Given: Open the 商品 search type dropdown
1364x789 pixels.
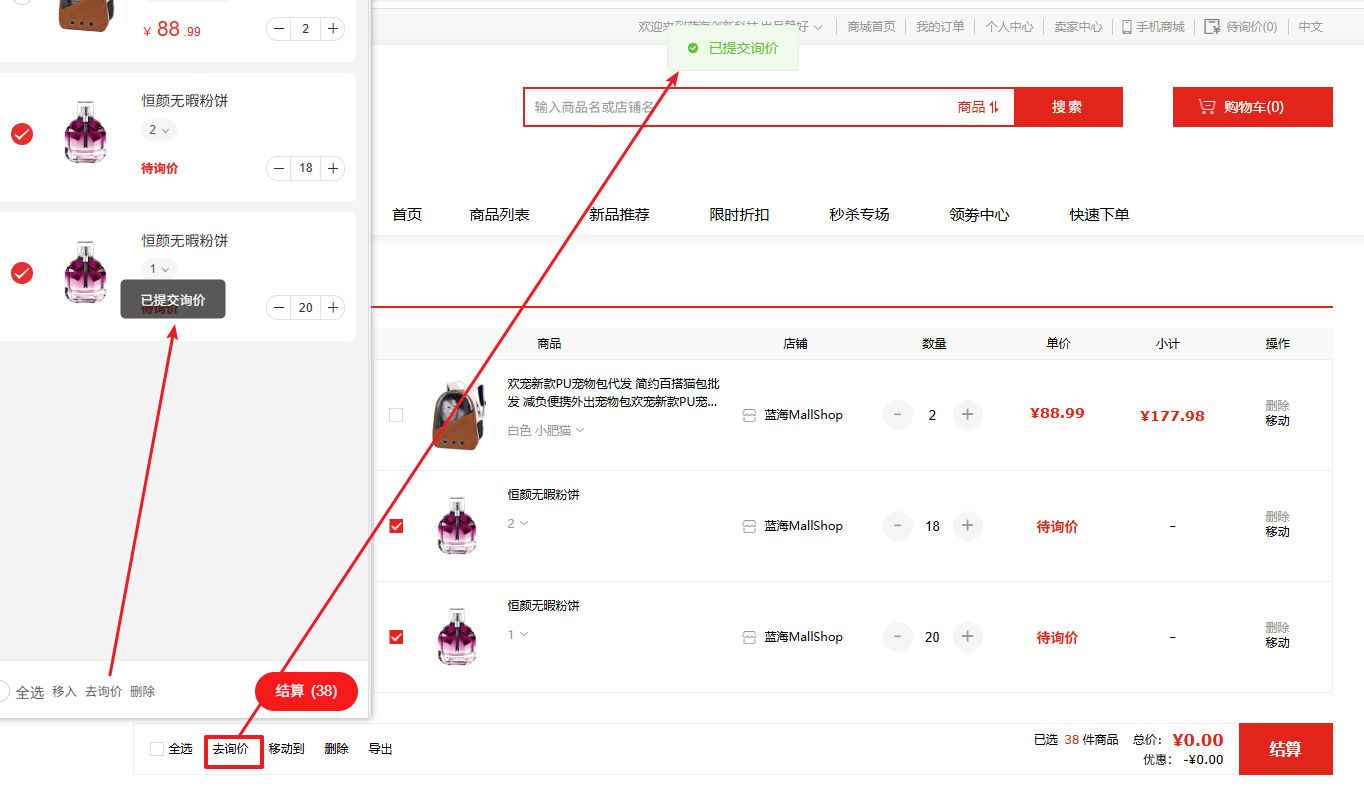Looking at the screenshot, I should [x=978, y=107].
